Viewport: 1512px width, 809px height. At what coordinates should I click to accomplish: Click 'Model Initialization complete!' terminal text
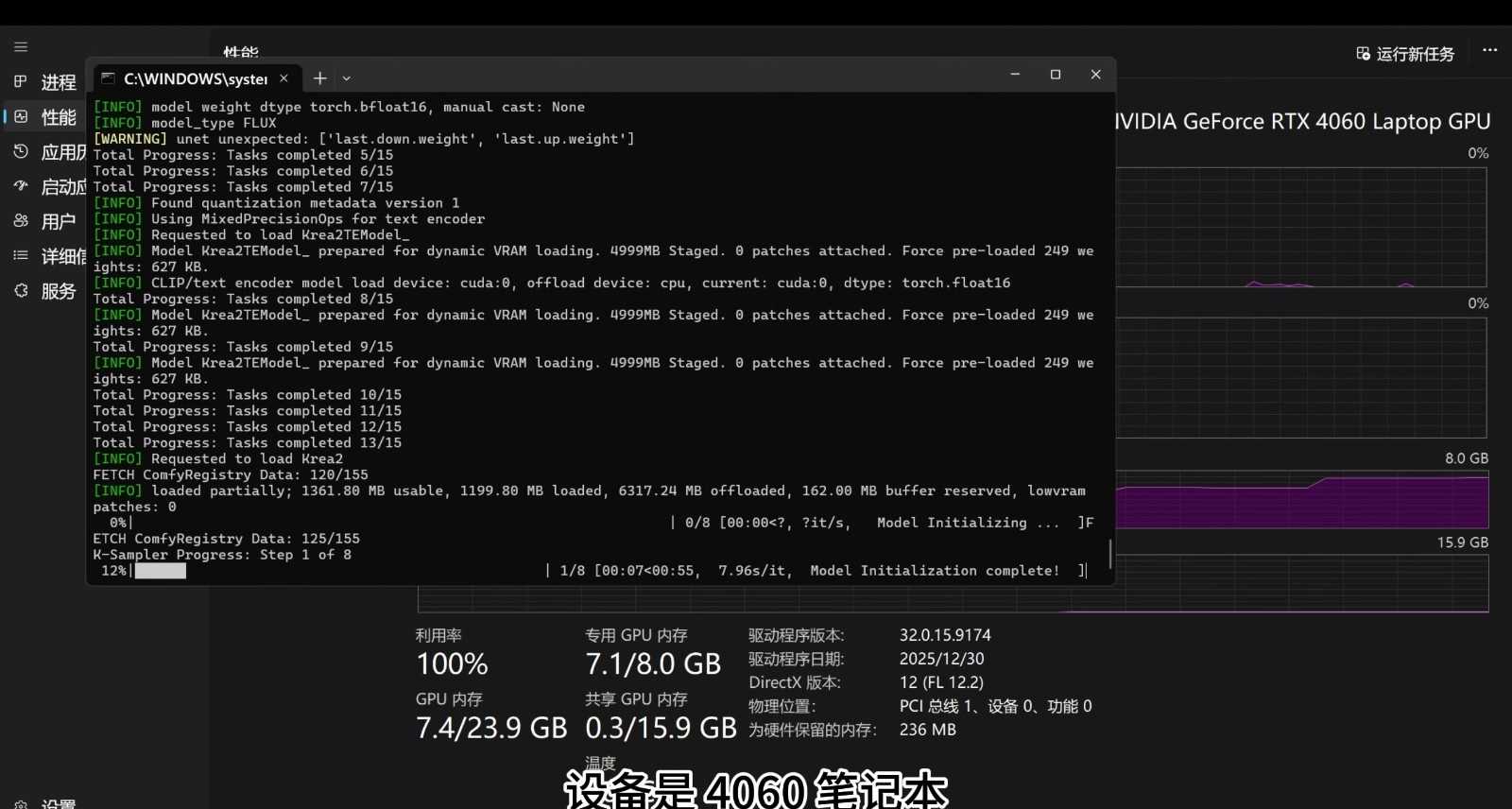[x=935, y=571]
